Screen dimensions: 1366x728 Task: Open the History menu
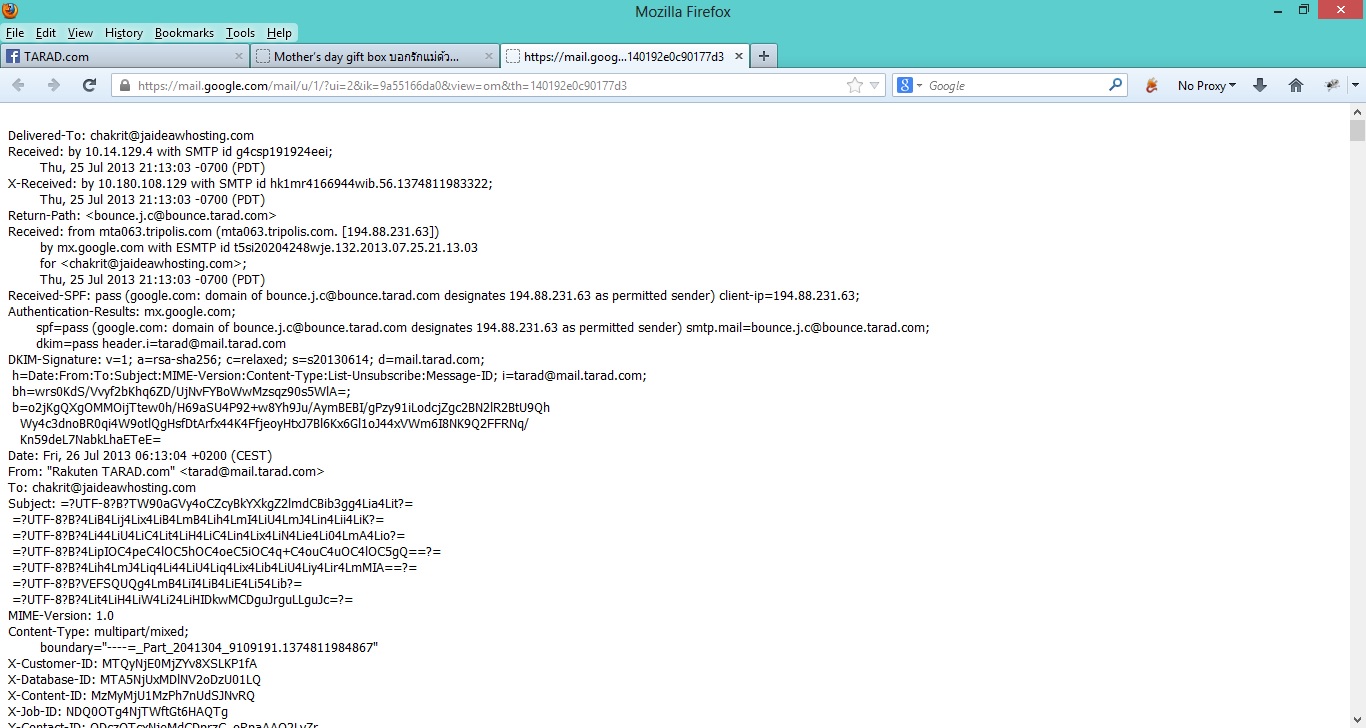124,33
